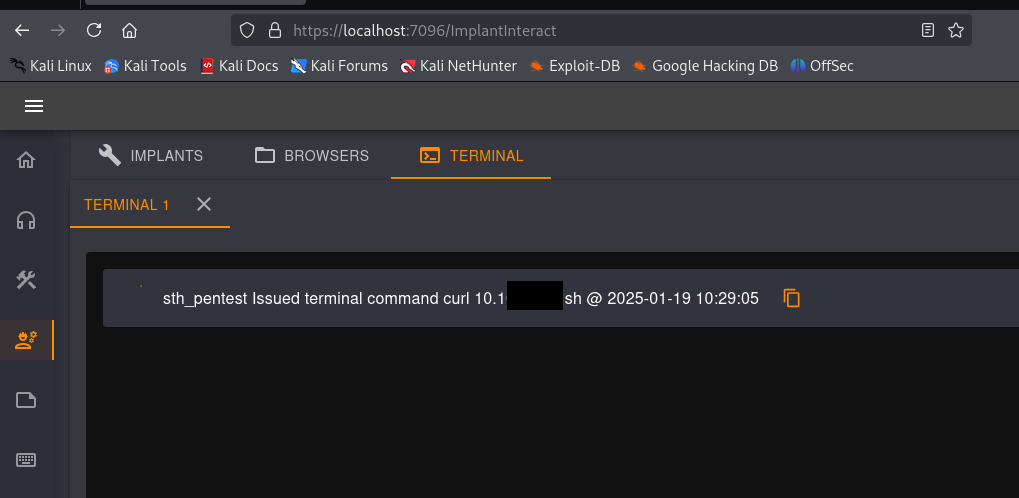The width and height of the screenshot is (1019, 498).
Task: Bookmark this page with the star
Action: 956,30
